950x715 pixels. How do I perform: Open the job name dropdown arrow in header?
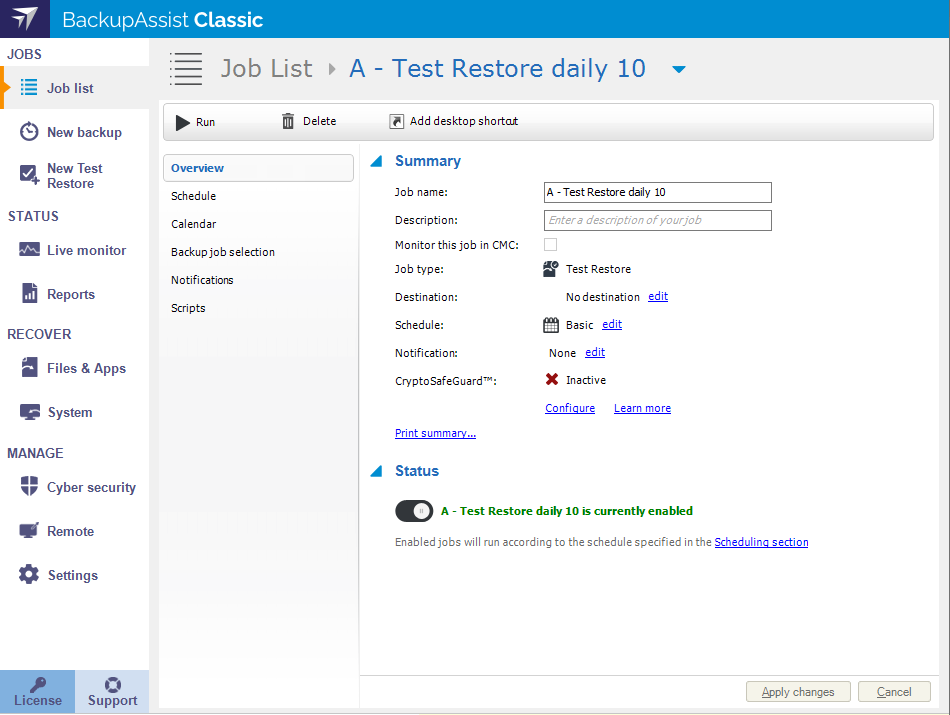click(x=679, y=69)
